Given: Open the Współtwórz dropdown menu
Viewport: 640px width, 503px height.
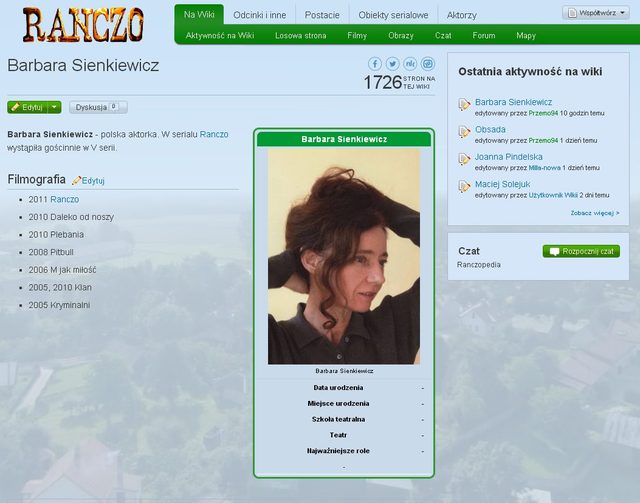Looking at the screenshot, I should coord(596,13).
